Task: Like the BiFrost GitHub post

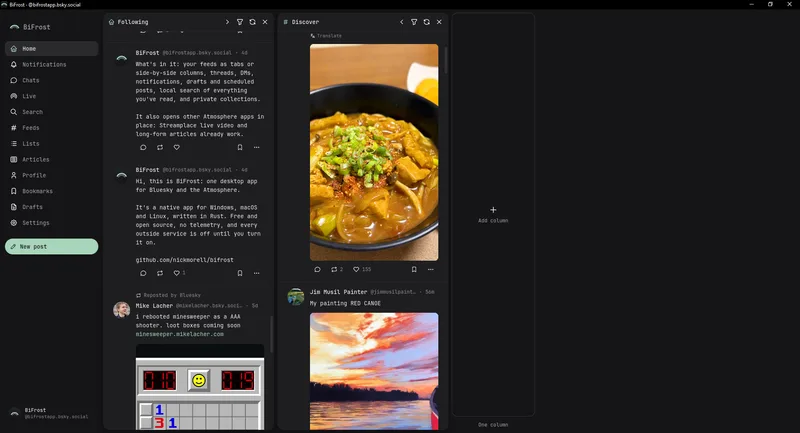Action: click(177, 273)
